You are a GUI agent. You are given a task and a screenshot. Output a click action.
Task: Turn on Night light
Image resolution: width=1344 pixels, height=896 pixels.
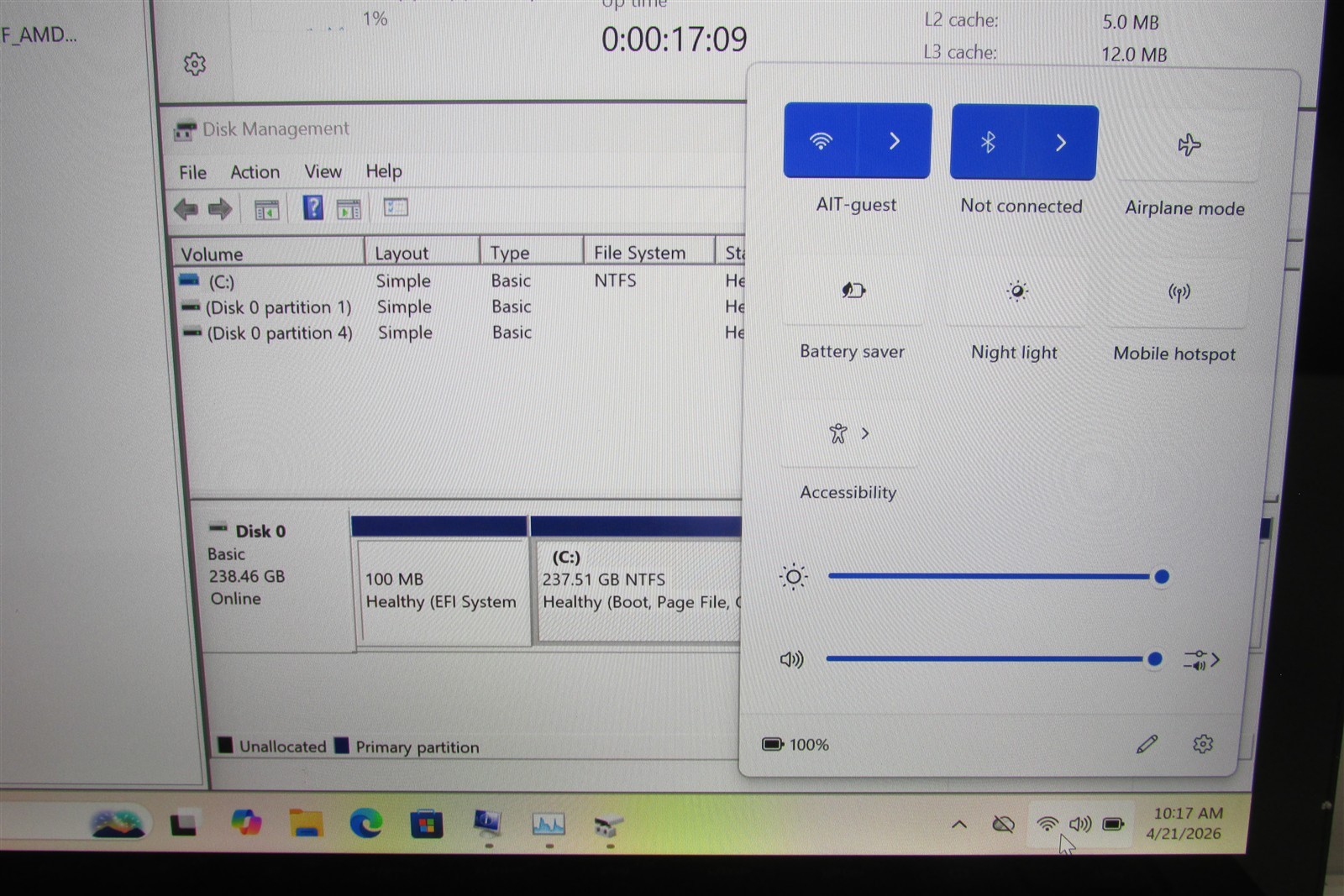1016,291
